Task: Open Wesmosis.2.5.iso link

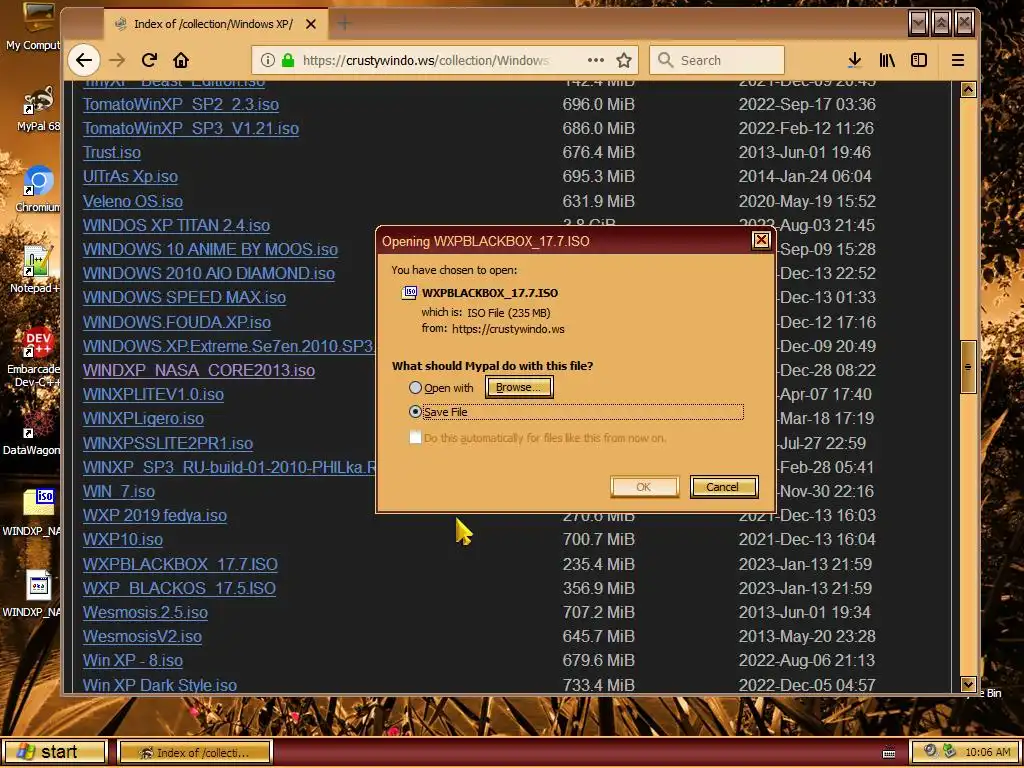Action: [x=145, y=613]
